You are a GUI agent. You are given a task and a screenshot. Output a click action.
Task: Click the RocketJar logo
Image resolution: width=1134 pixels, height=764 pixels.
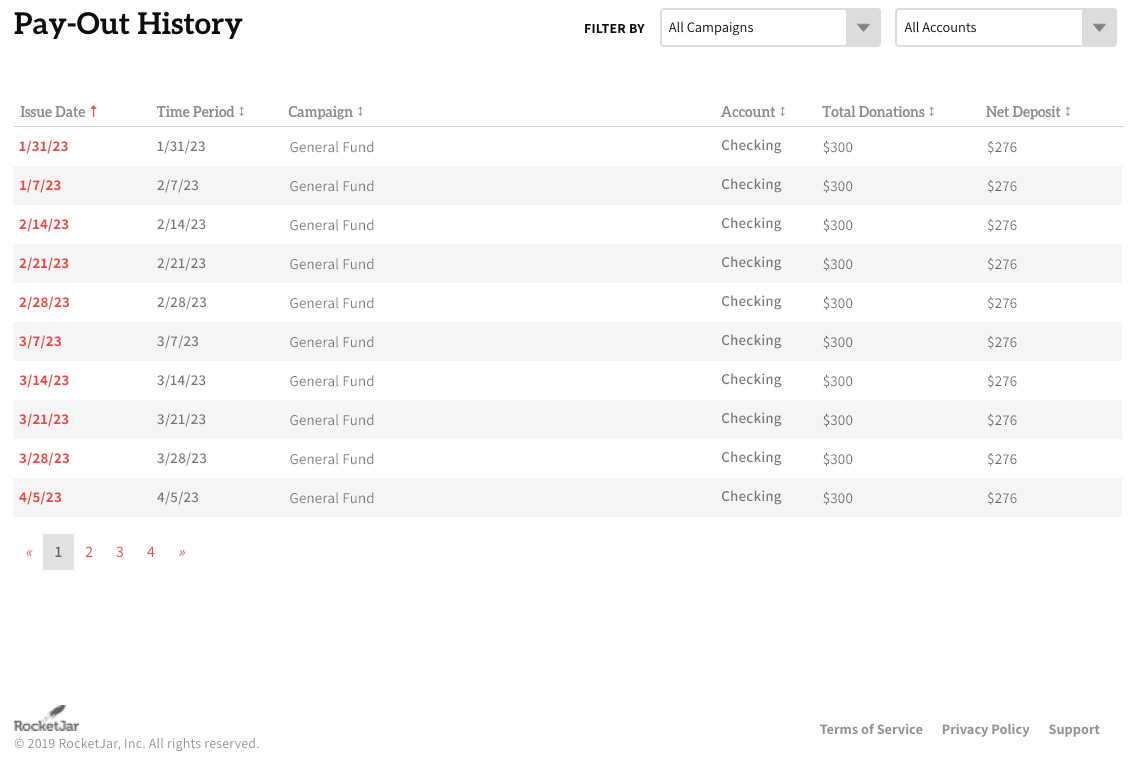tap(46, 719)
